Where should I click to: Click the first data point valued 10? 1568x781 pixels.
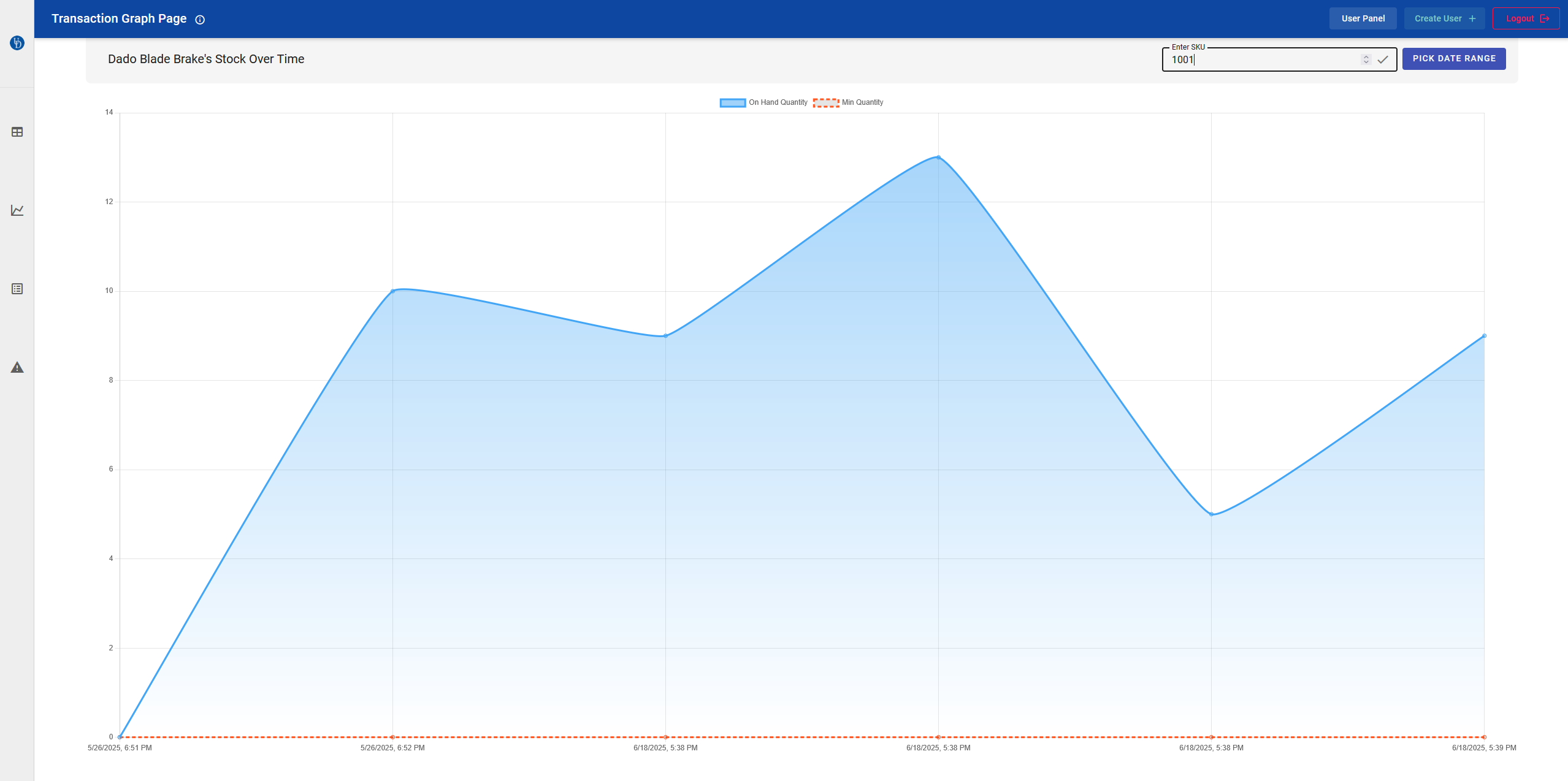click(392, 291)
